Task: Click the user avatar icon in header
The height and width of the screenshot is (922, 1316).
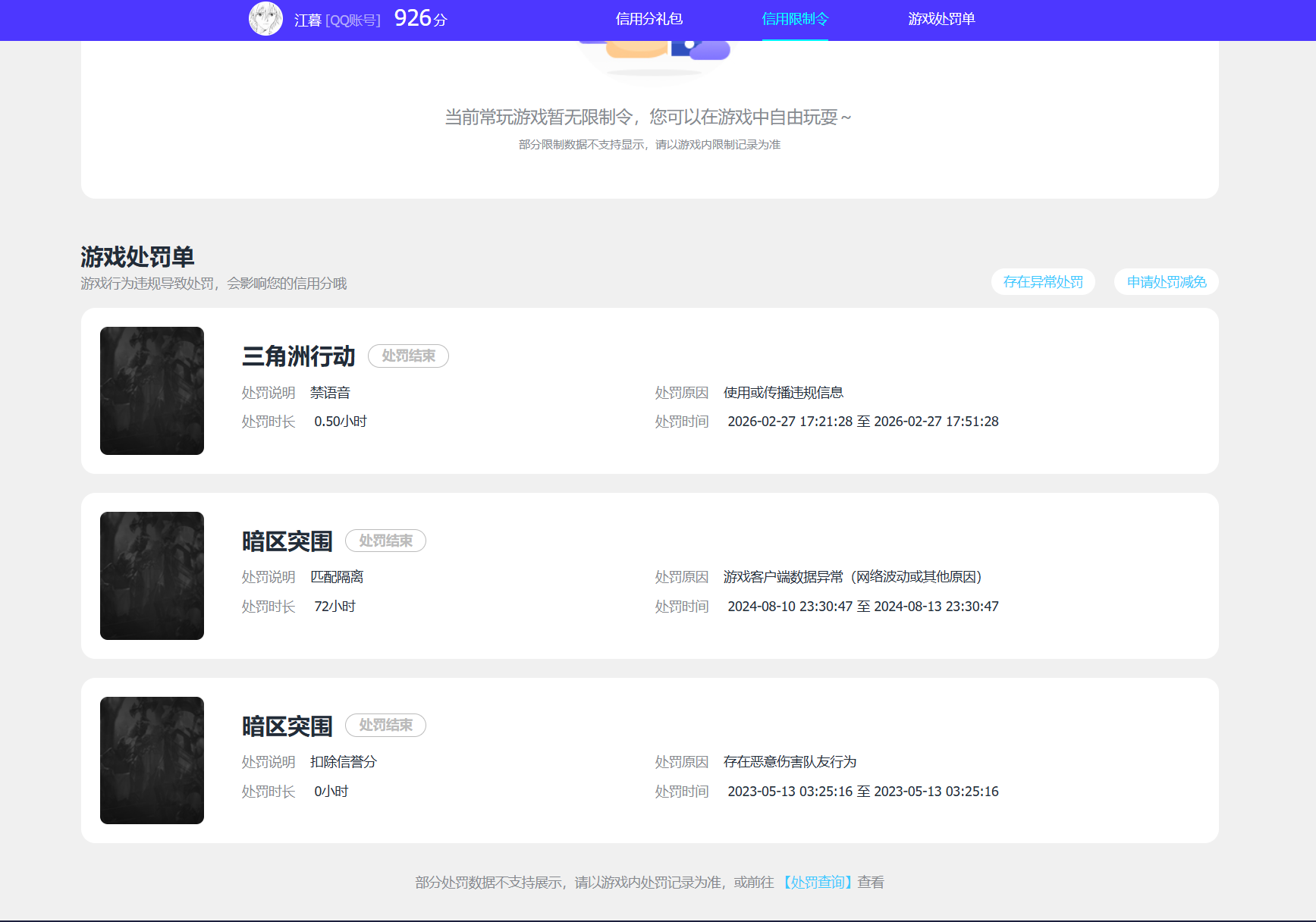Action: (x=265, y=19)
